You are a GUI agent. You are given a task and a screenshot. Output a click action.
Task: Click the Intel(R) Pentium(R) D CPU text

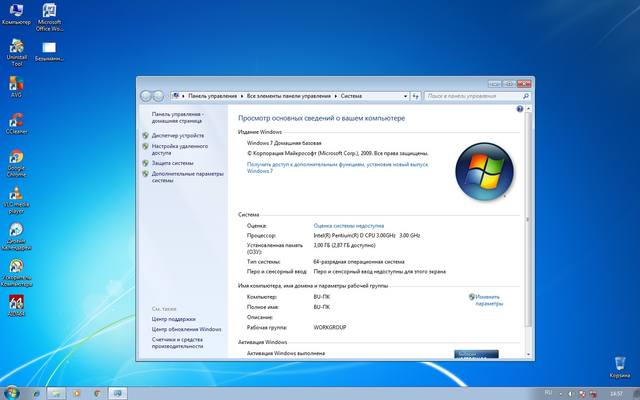click(x=367, y=236)
